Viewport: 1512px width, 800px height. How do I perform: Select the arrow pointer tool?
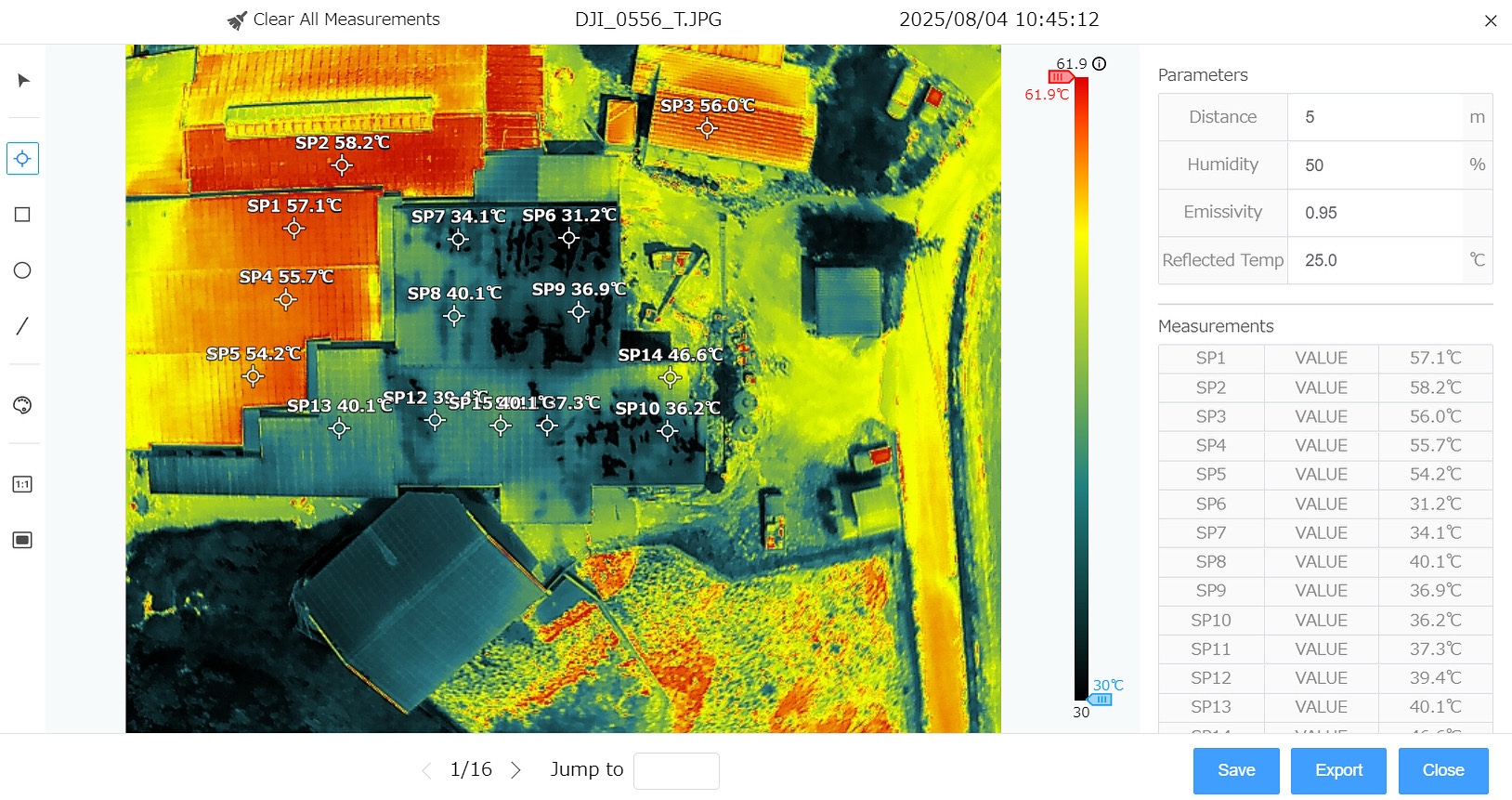point(23,81)
